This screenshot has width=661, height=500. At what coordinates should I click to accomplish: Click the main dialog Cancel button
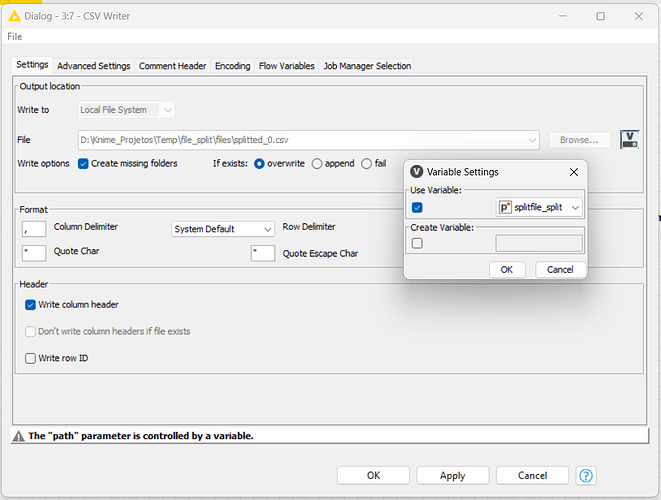[532, 476]
